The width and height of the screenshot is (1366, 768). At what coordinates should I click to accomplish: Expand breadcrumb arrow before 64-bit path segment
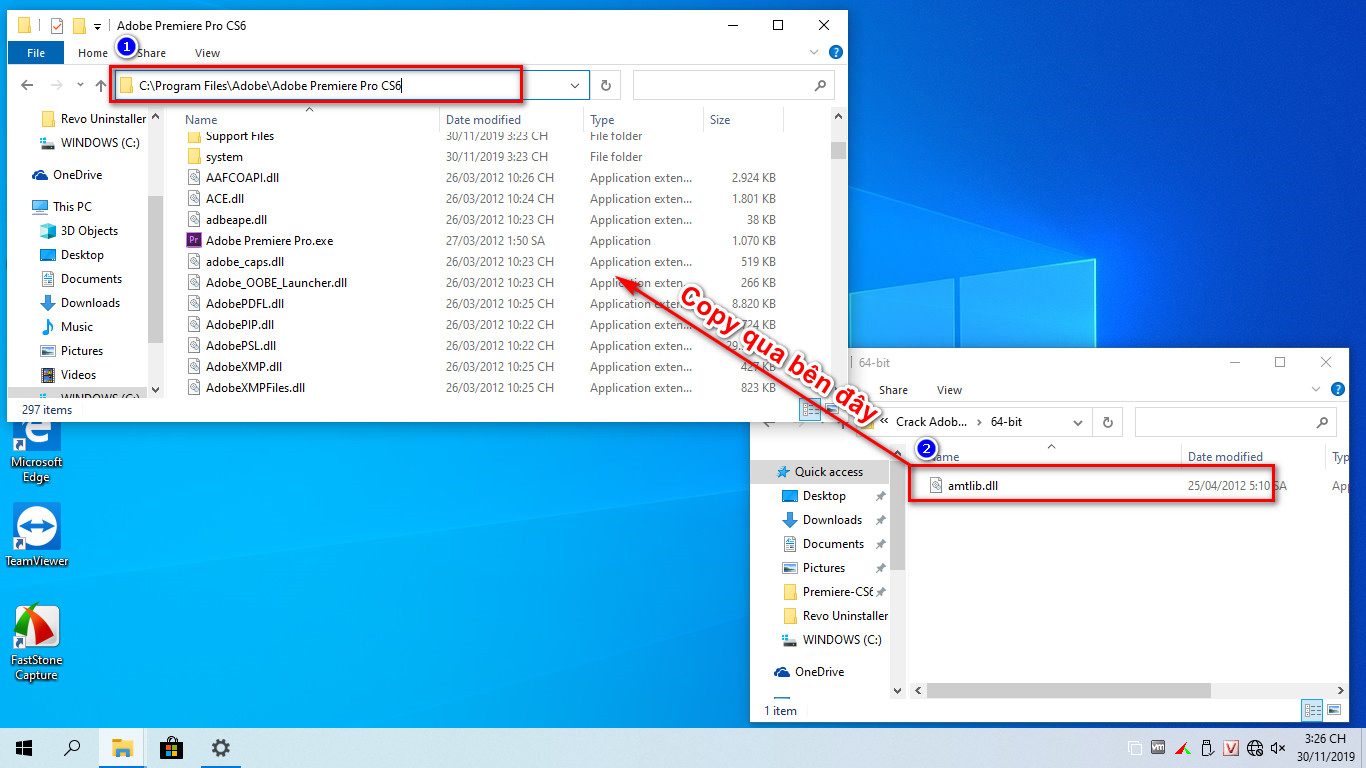click(979, 422)
